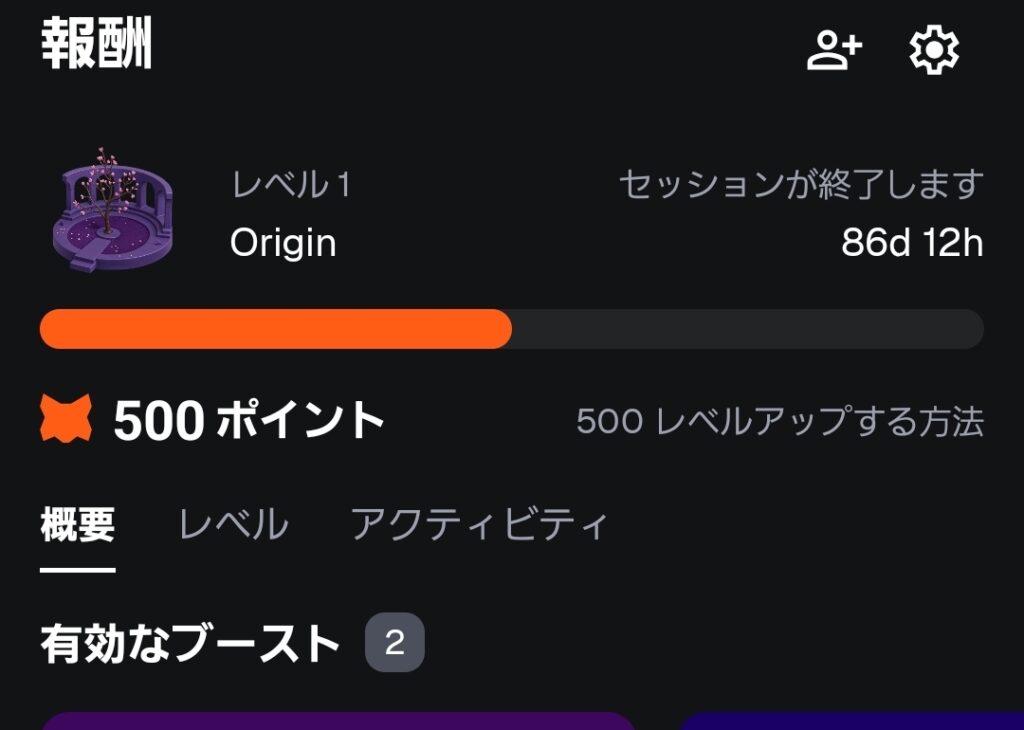Image resolution: width=1024 pixels, height=730 pixels.
Task: Switch to the 概要 tab
Action: [x=78, y=525]
